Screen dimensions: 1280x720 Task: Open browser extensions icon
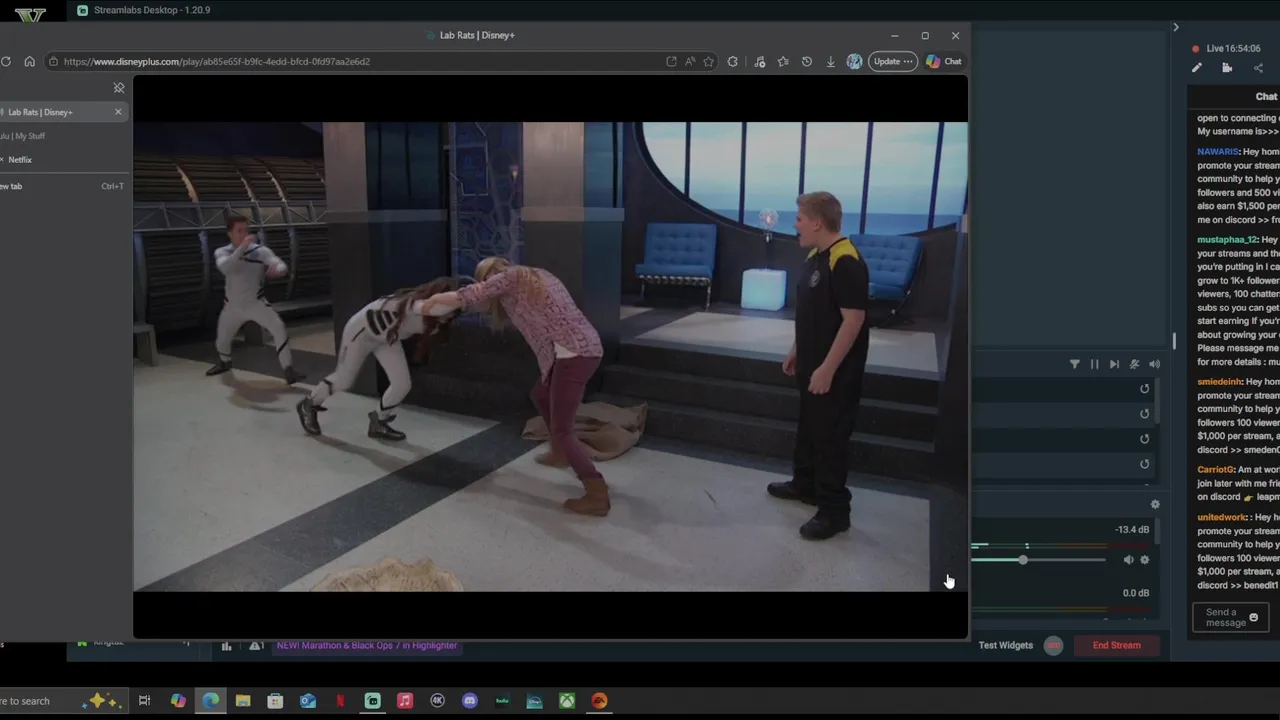point(733,61)
